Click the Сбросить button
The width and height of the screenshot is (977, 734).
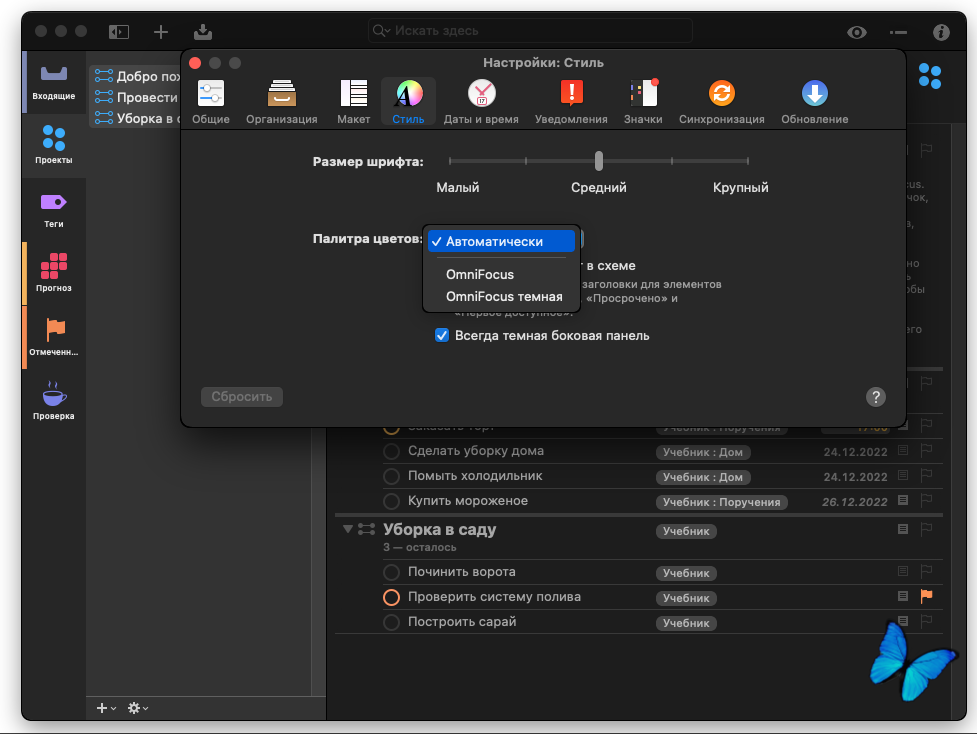[242, 397]
